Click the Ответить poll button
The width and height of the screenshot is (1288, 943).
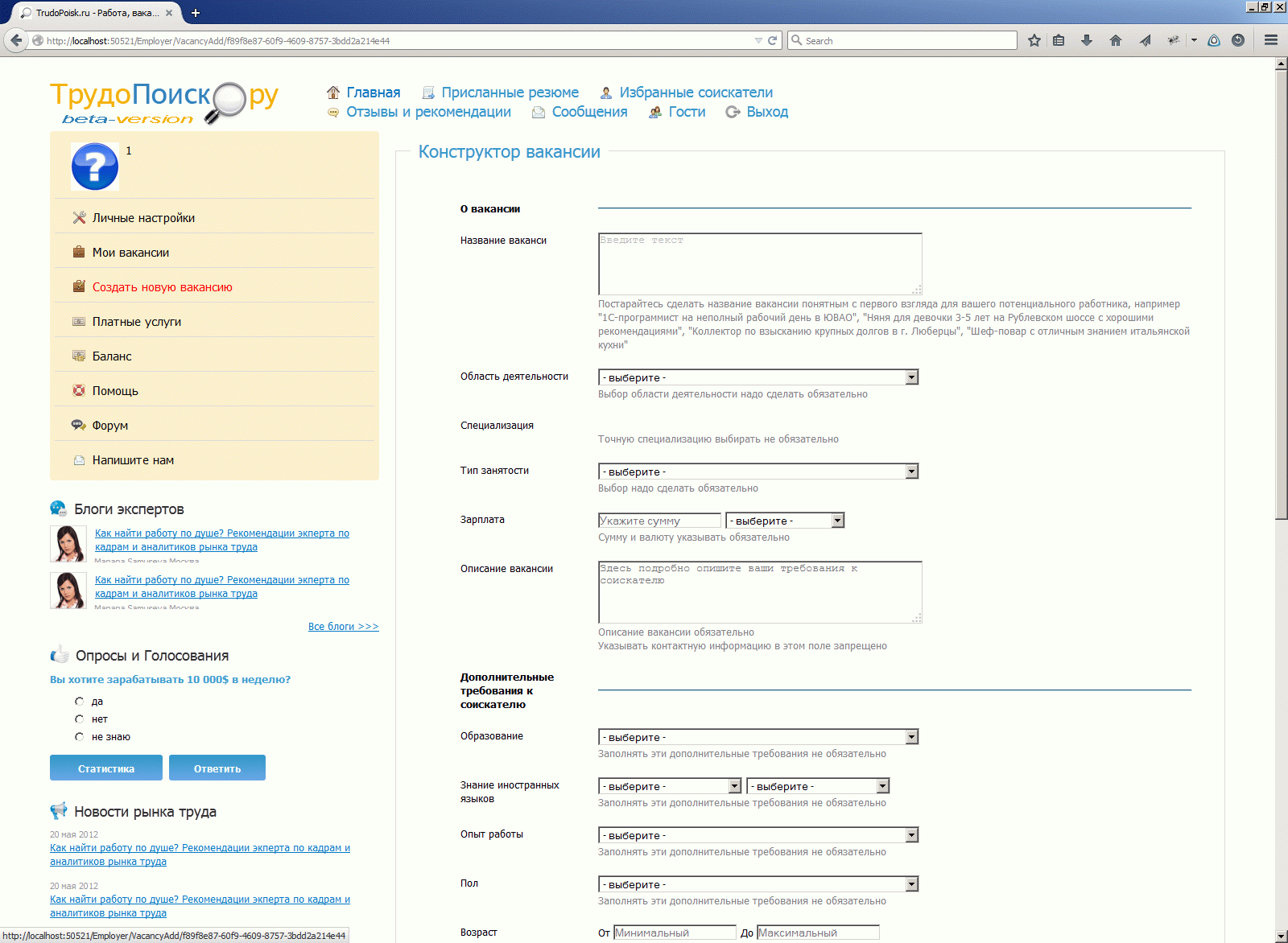click(217, 768)
